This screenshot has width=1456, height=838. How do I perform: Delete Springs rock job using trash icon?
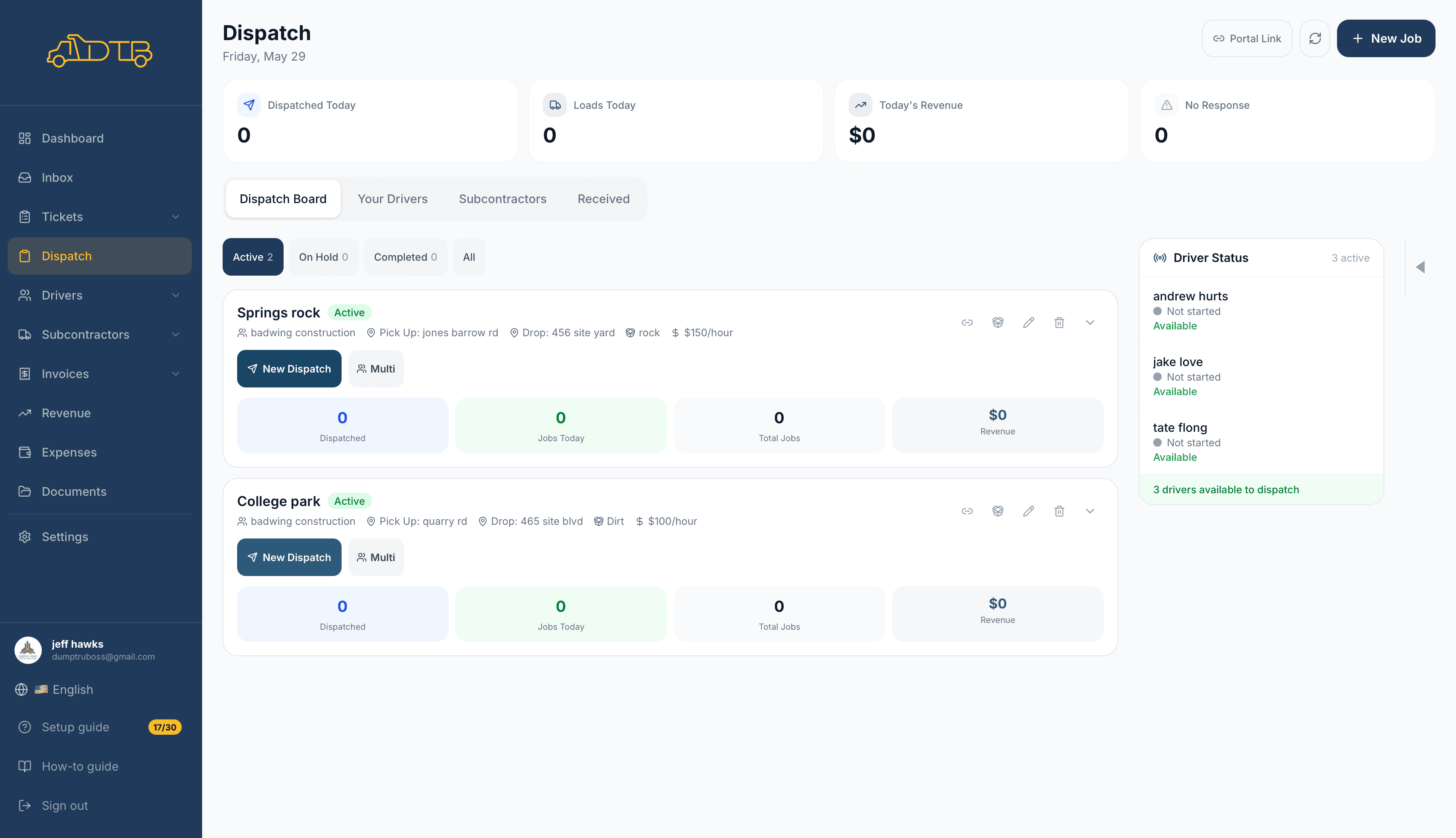pos(1059,322)
